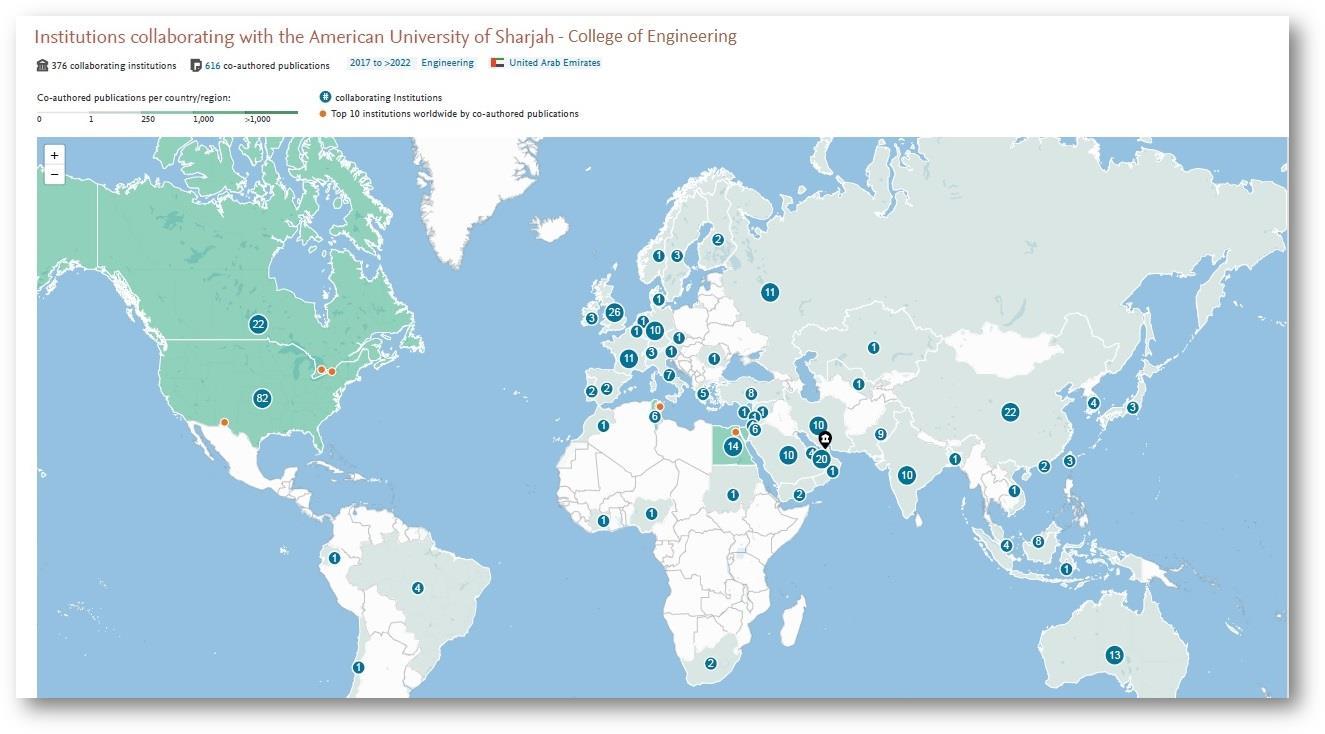1325x734 pixels.
Task: Click the publications per country color scale legend
Action: tap(167, 113)
